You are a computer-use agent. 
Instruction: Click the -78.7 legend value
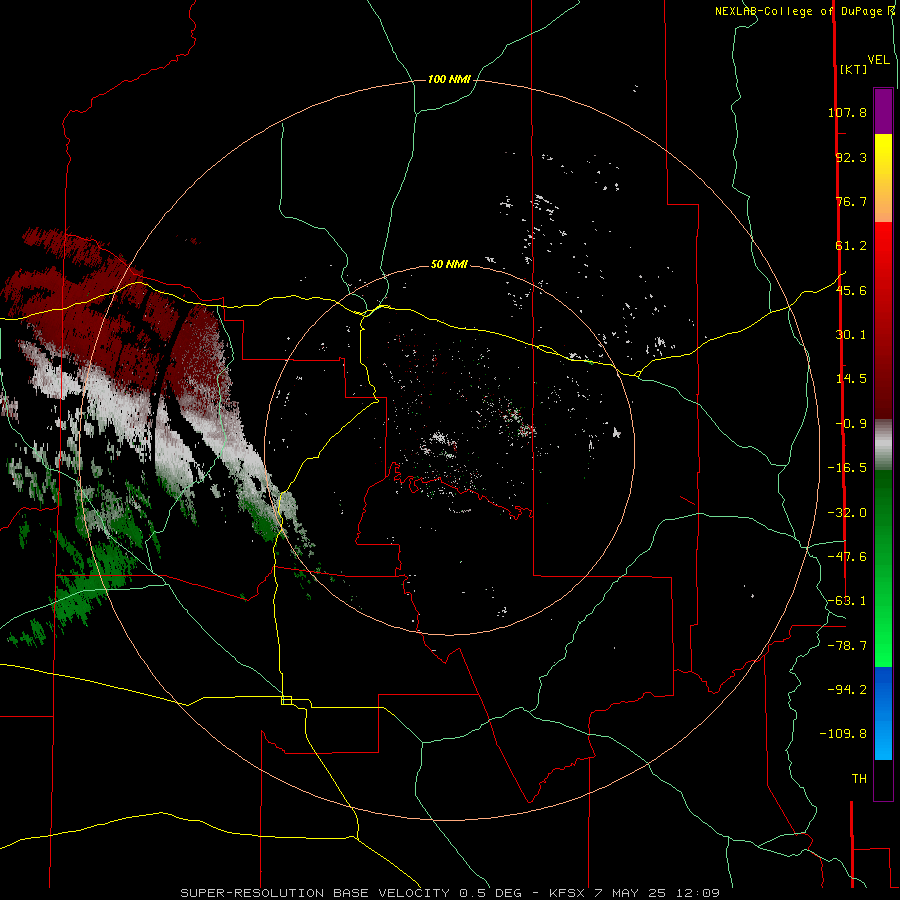[x=847, y=646]
